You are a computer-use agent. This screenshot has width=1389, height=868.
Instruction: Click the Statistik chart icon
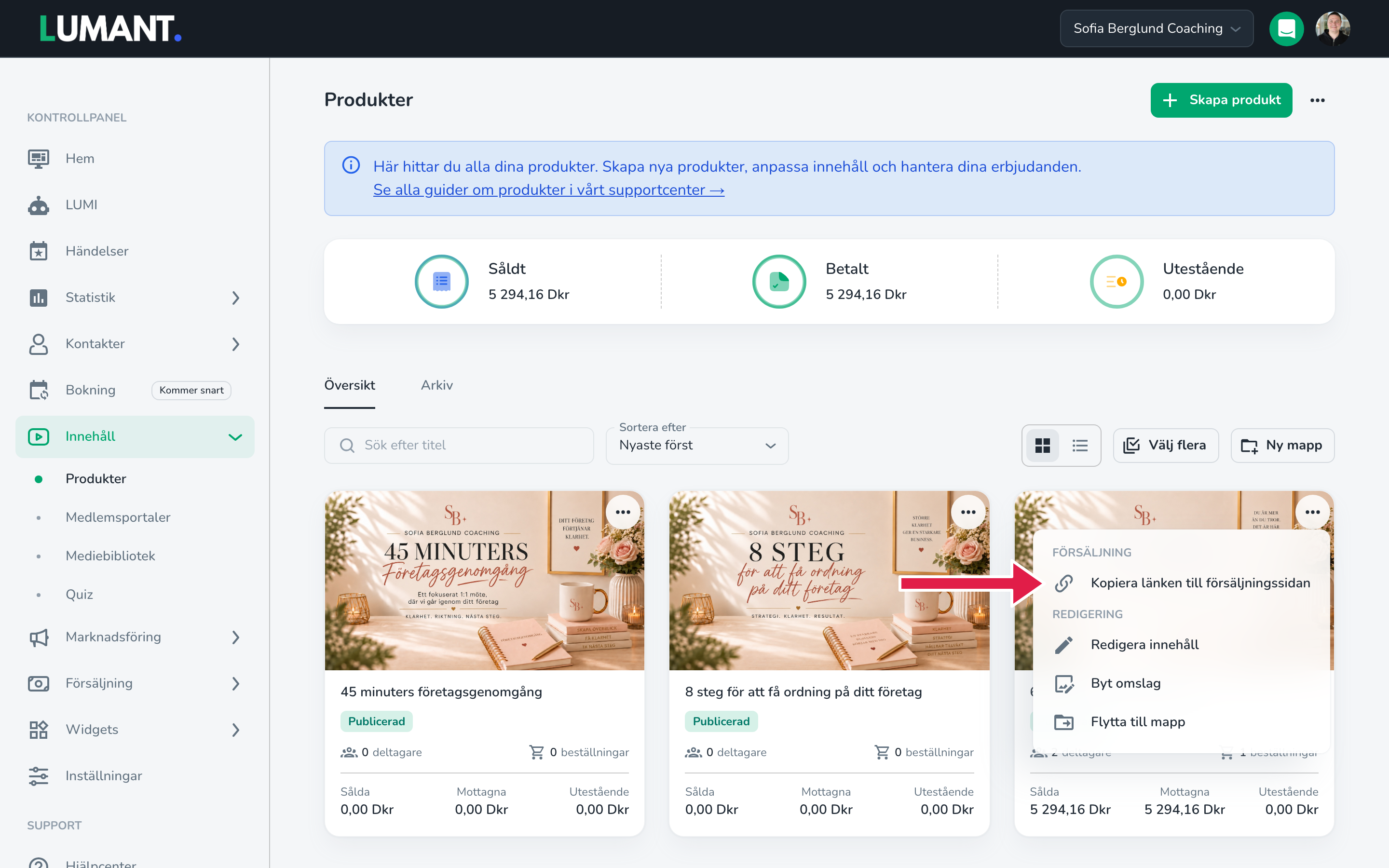[x=39, y=298]
